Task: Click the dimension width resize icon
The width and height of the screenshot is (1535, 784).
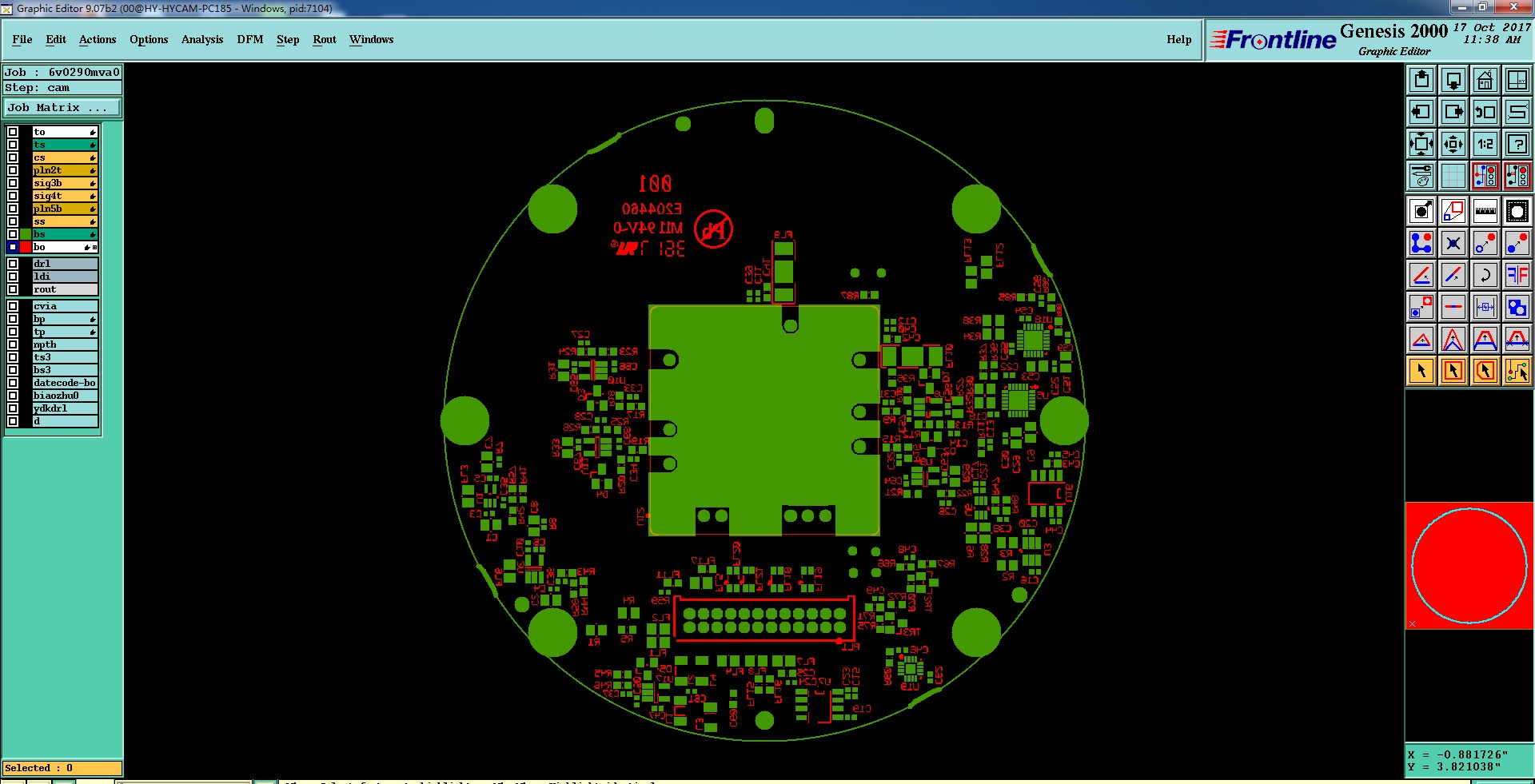Action: pos(1485,307)
